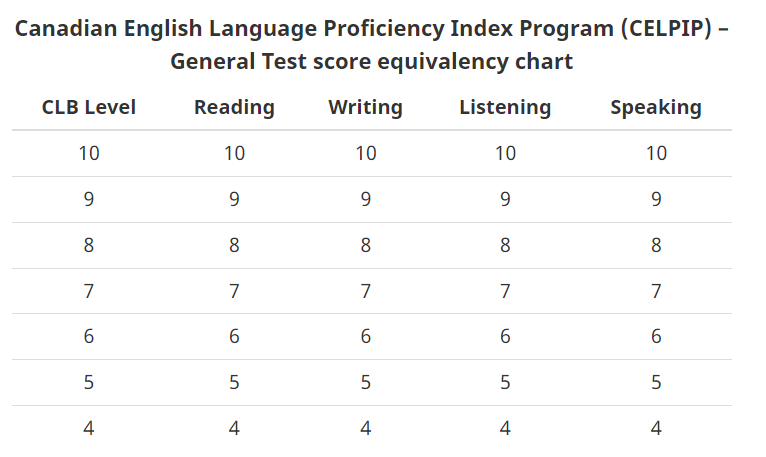Click the Reading score 4 cell

pyautogui.click(x=234, y=428)
